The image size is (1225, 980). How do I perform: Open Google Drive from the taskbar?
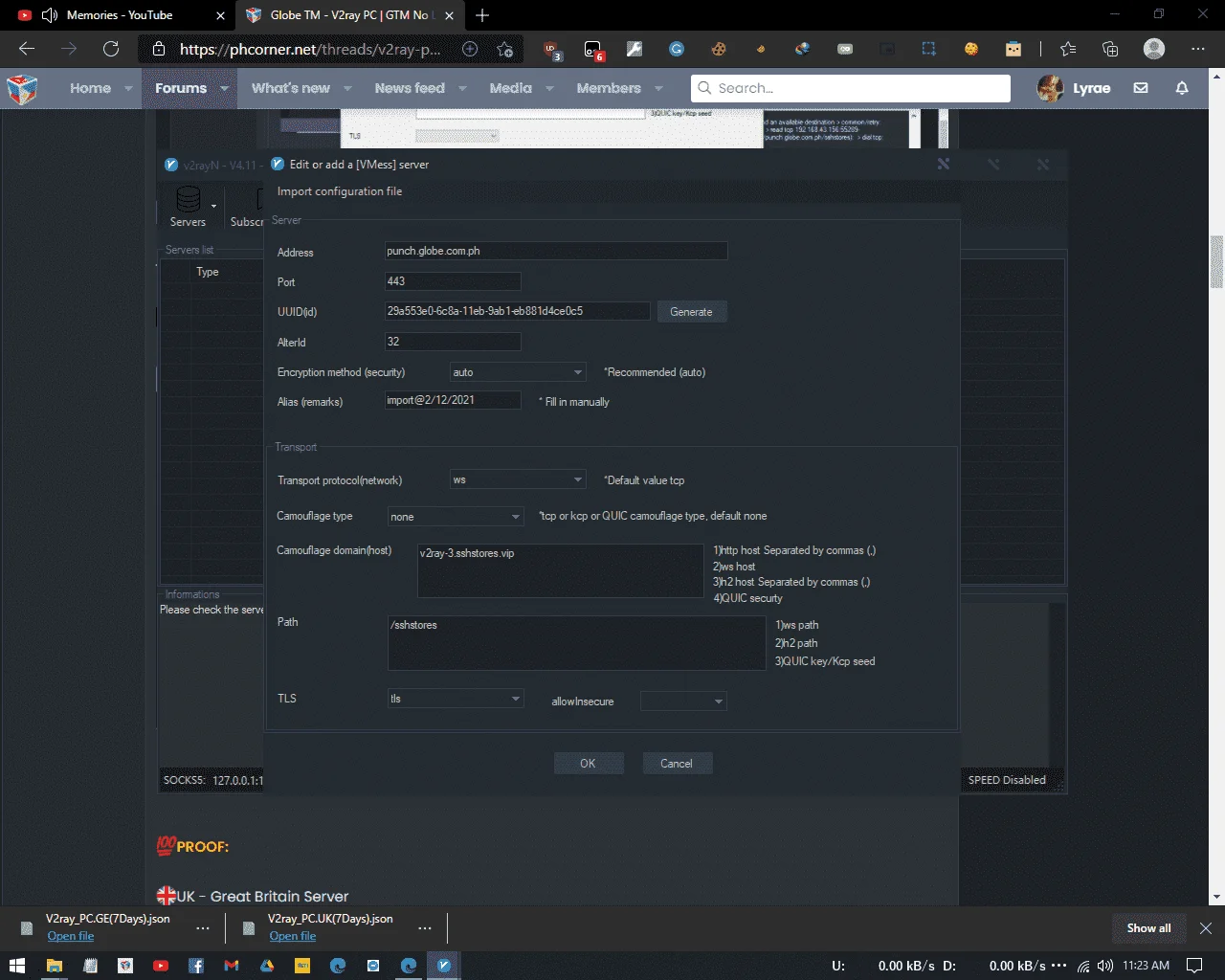267,966
